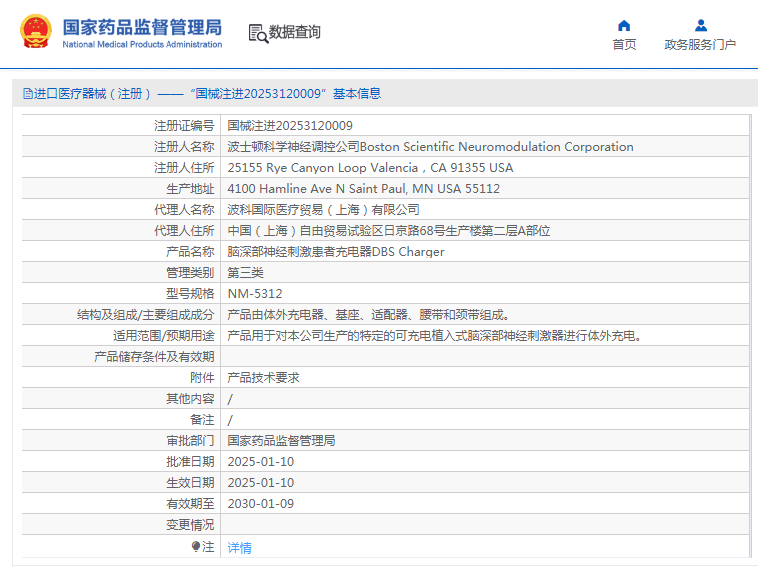Click the 结构及组成/主要组成成分 label
The width and height of the screenshot is (758, 567).
(x=146, y=315)
